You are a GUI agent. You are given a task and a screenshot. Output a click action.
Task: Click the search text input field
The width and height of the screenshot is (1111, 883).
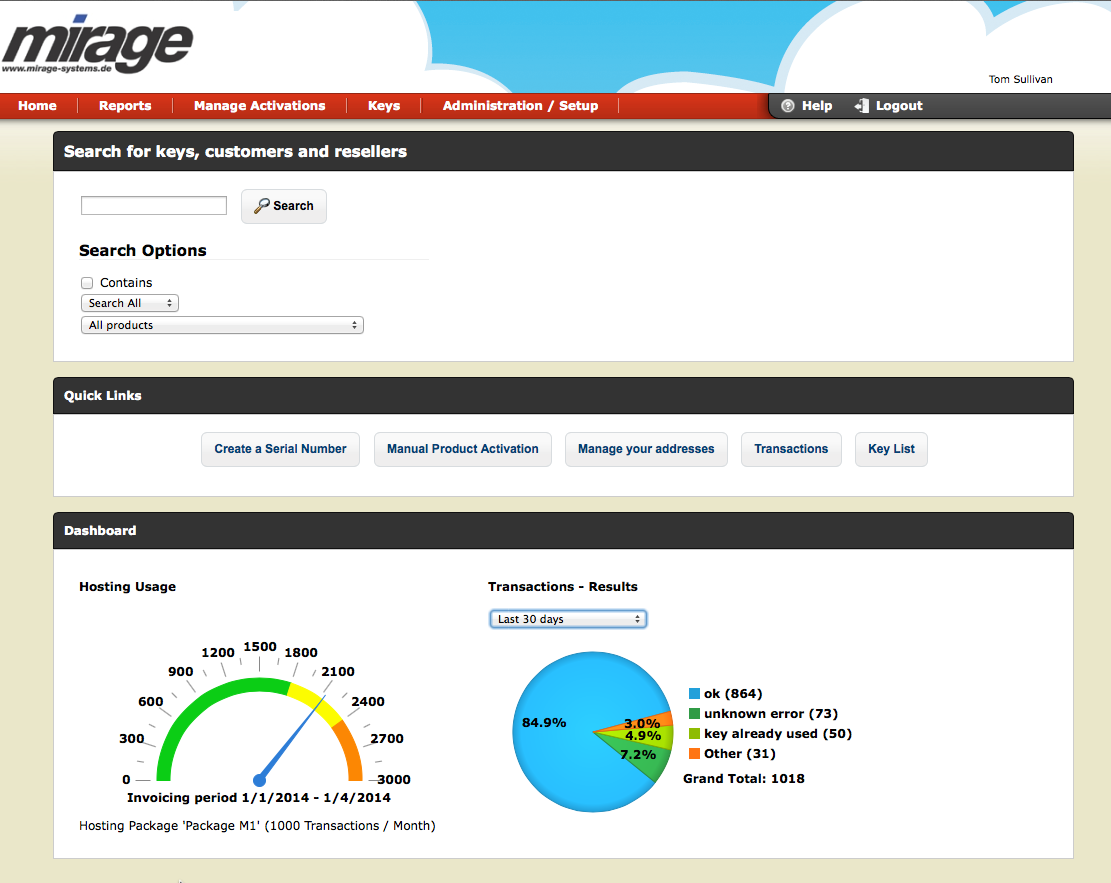pyautogui.click(x=154, y=206)
